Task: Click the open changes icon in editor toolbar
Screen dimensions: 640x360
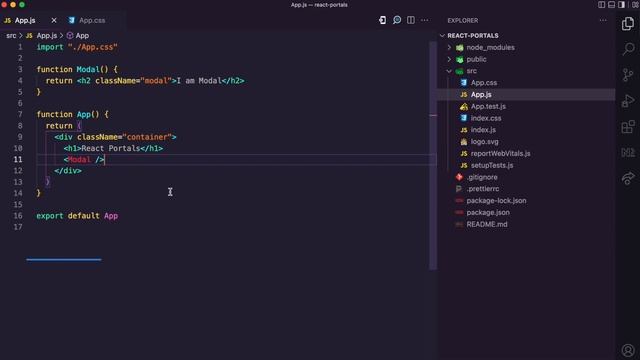Action: (382, 20)
